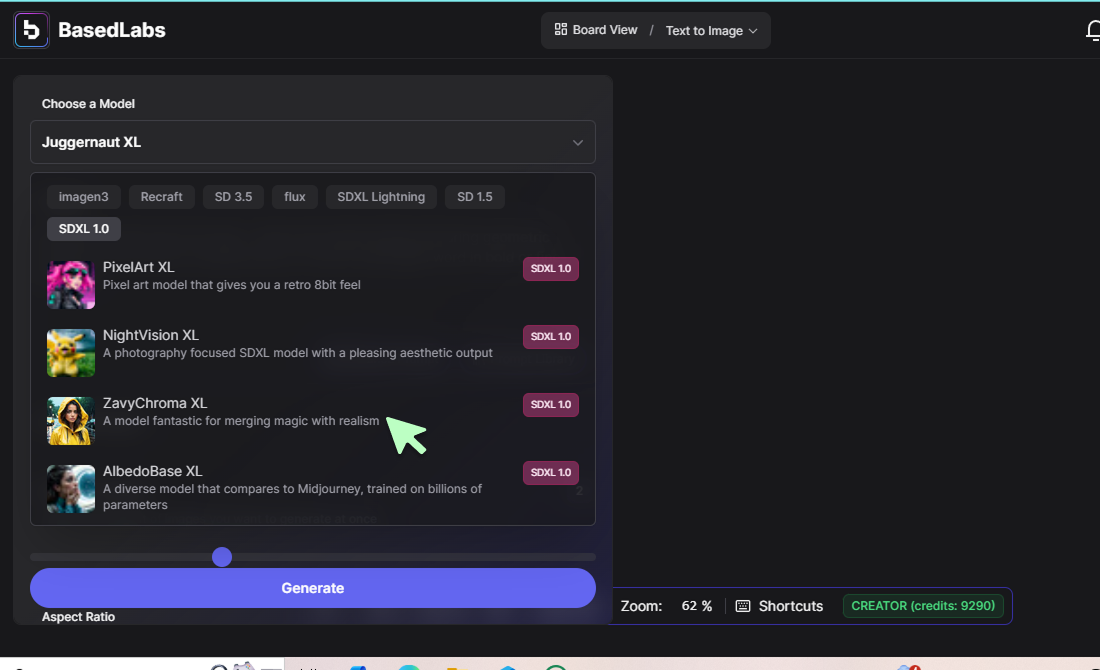
Task: Filter models by imagen3
Action: 83,197
